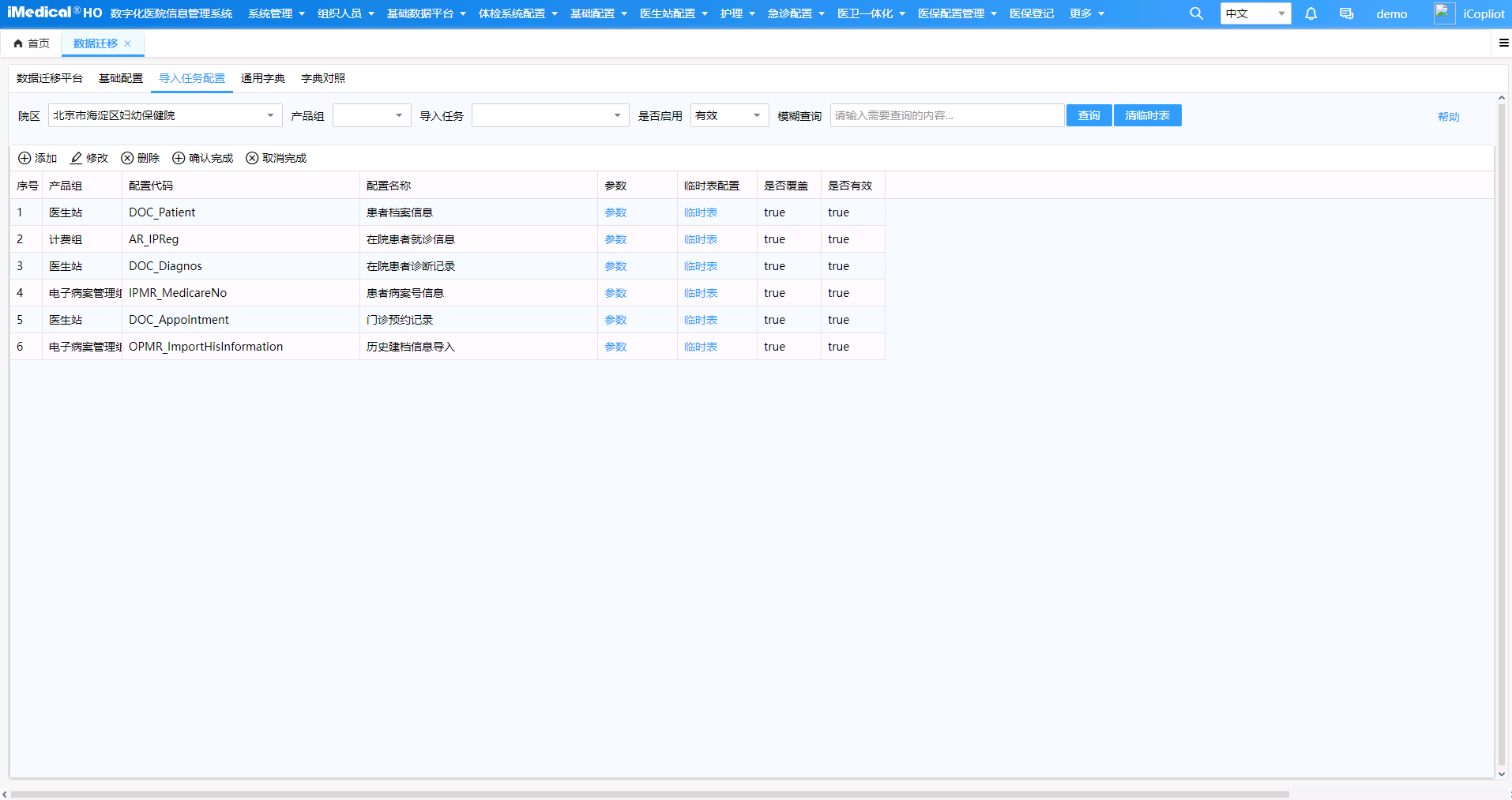Click the search magnifier icon
Viewport: 1512px width, 800px height.
[1196, 13]
